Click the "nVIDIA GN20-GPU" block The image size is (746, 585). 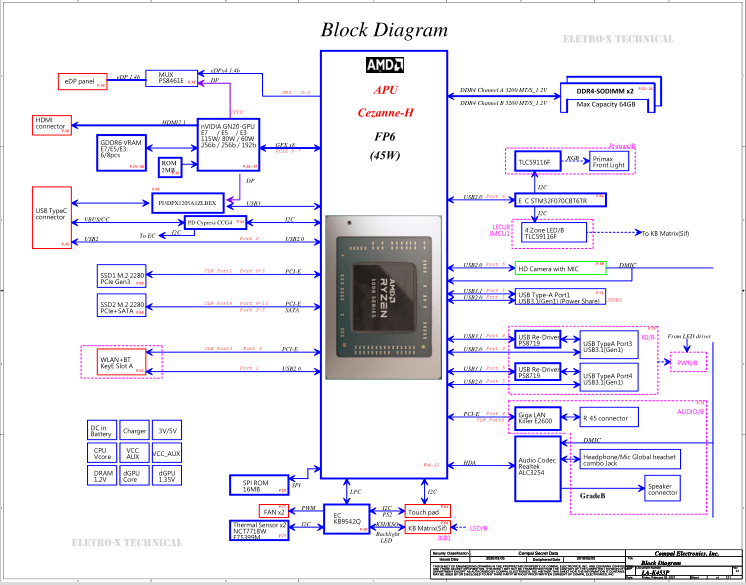(228, 145)
